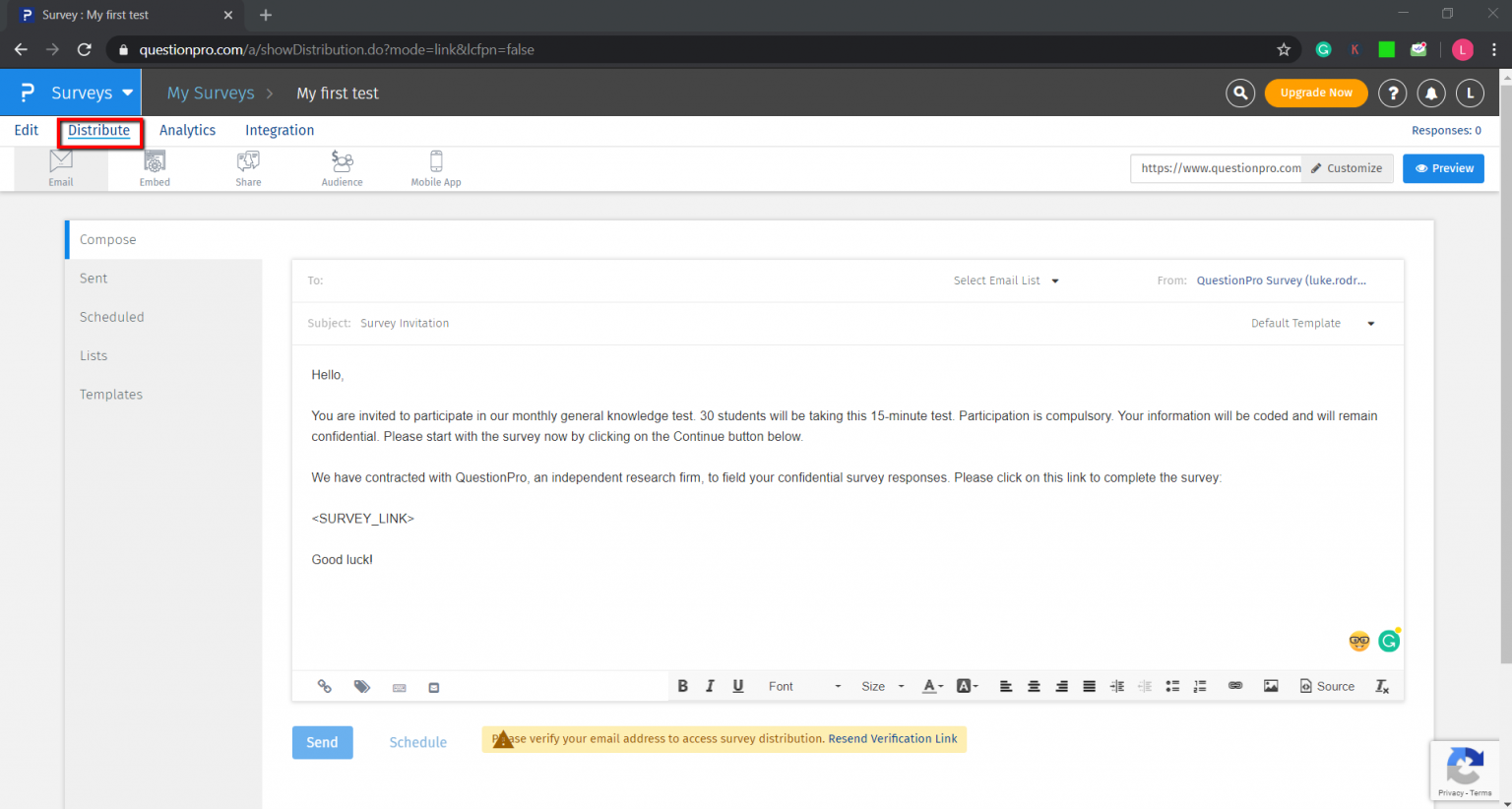Open the Embed distribution option
Image resolution: width=1512 pixels, height=809 pixels.
155,168
